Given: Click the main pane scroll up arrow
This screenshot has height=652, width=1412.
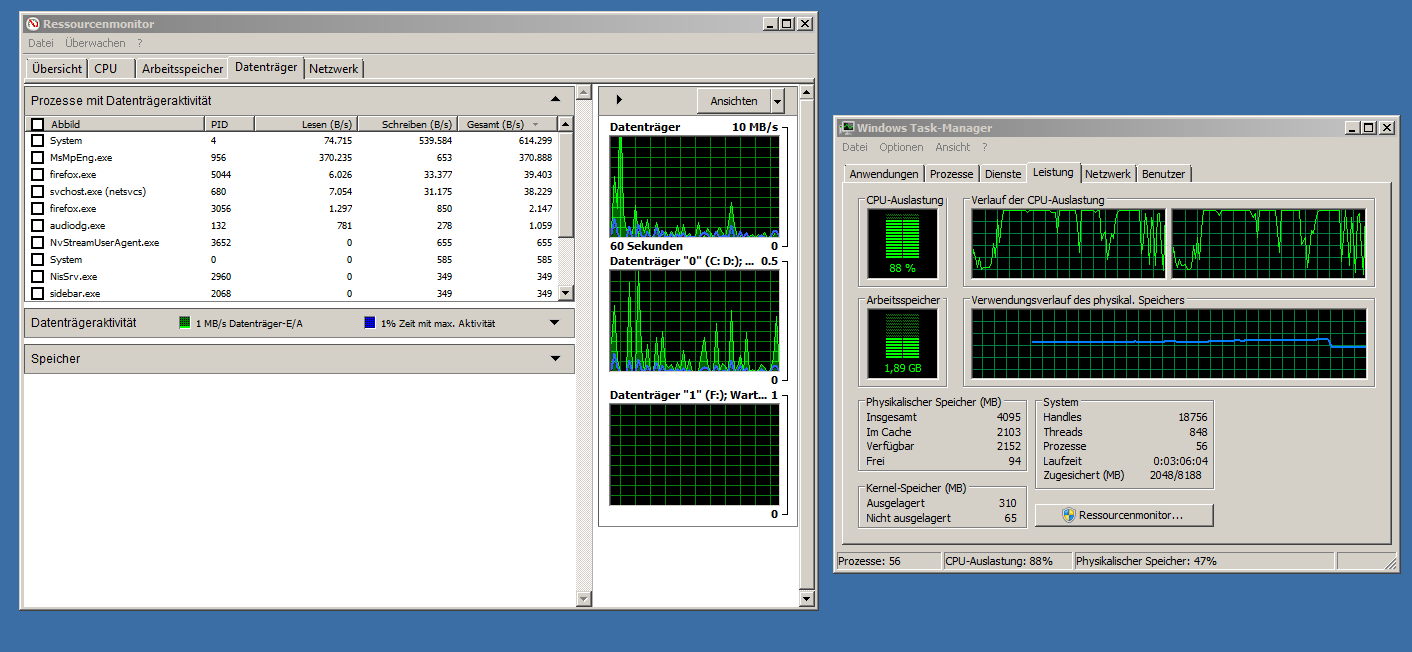Looking at the screenshot, I should click(584, 93).
